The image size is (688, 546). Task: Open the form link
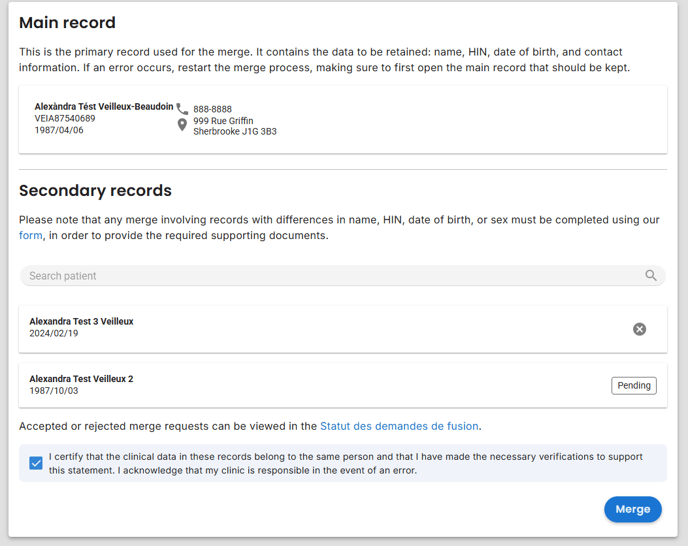point(31,235)
